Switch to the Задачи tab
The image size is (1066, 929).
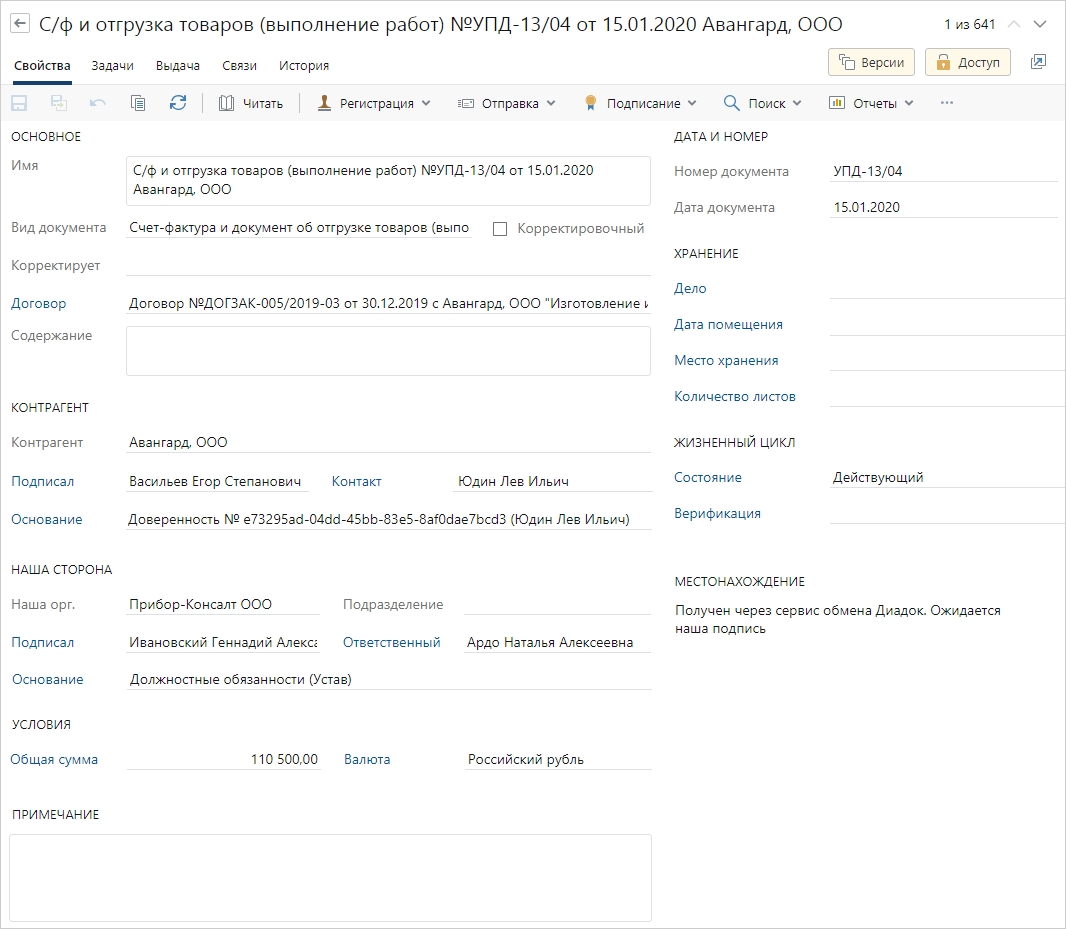(x=112, y=66)
